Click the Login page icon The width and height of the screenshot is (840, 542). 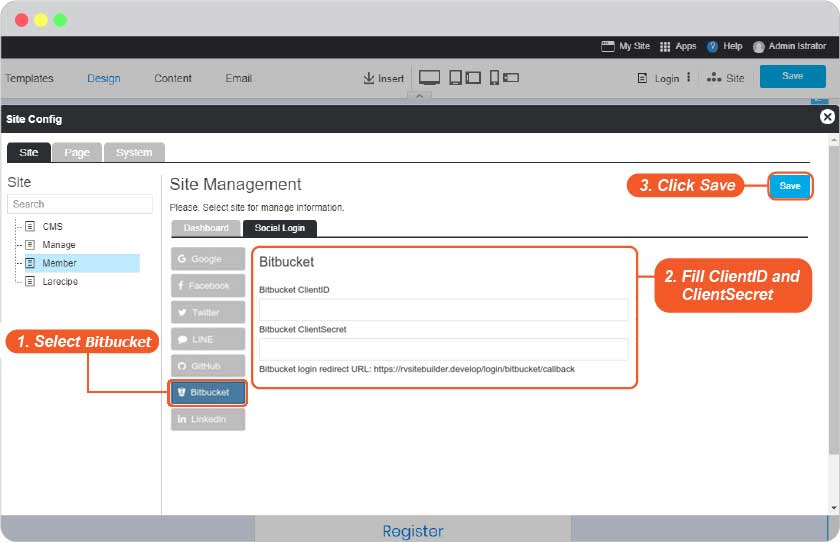click(642, 78)
